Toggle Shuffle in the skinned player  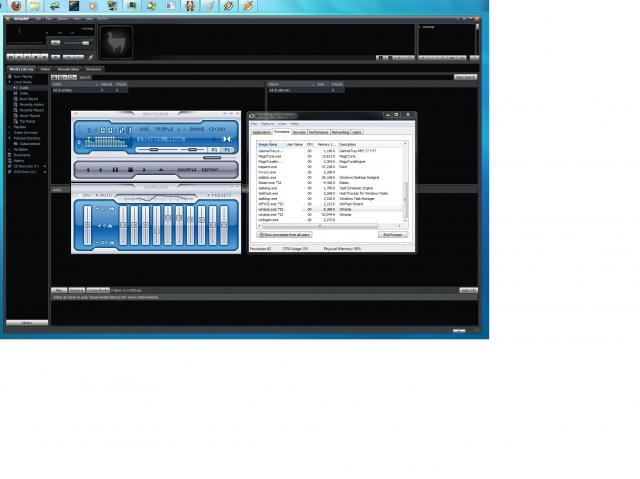point(187,170)
